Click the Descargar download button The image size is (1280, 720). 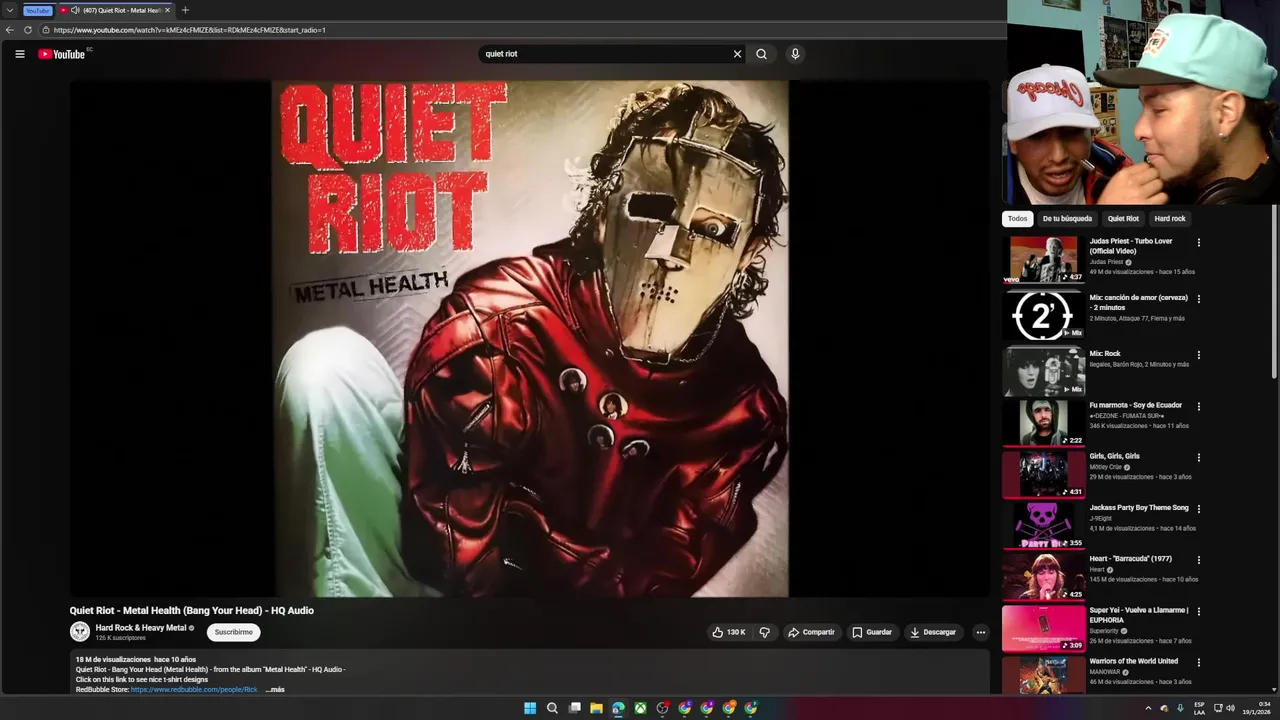(x=933, y=632)
